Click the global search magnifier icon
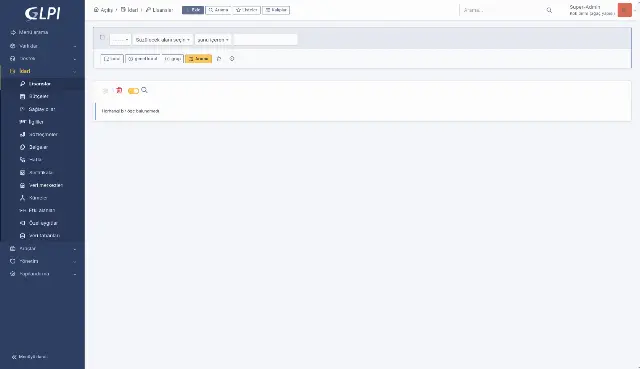 (x=549, y=10)
